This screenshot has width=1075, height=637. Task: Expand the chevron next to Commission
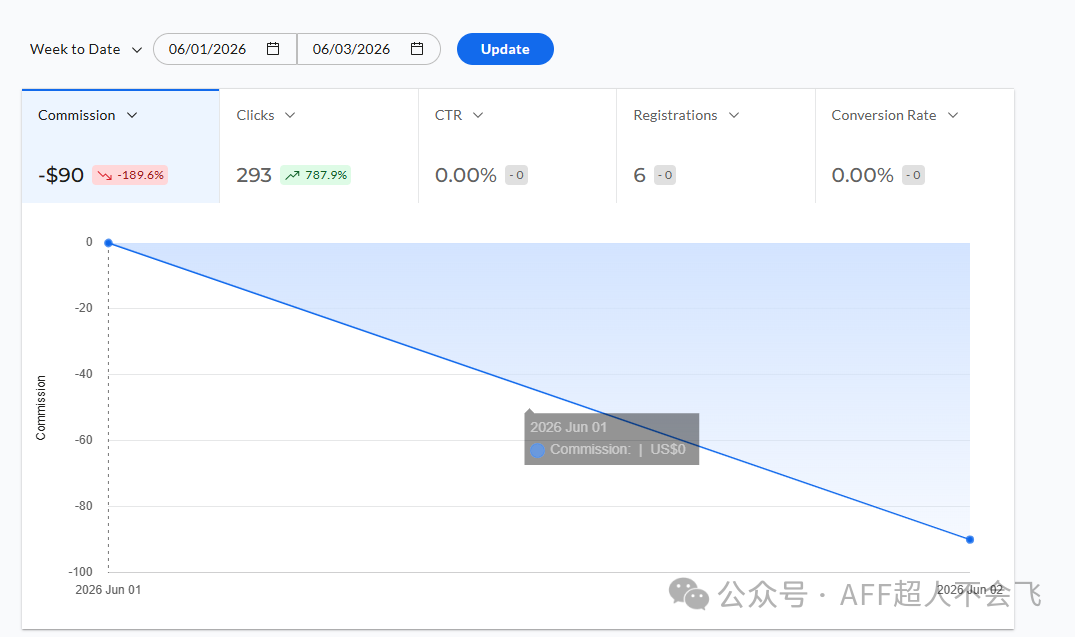point(132,115)
